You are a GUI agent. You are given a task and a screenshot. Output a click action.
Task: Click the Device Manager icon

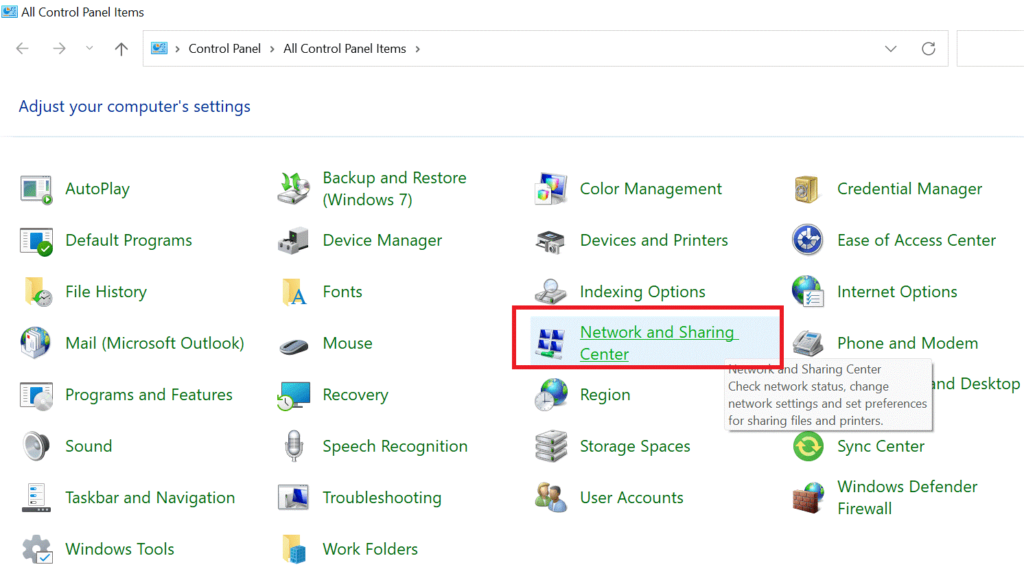[x=293, y=241]
